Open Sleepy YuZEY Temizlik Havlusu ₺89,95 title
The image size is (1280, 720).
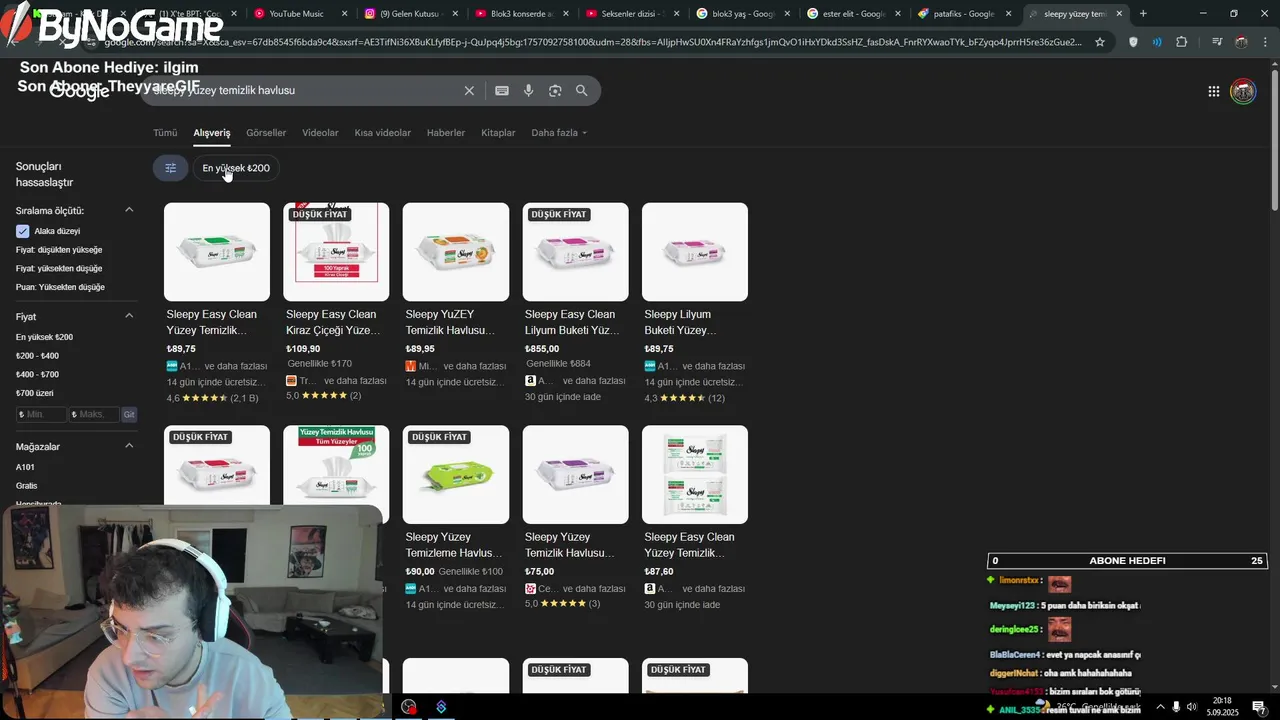[450, 322]
